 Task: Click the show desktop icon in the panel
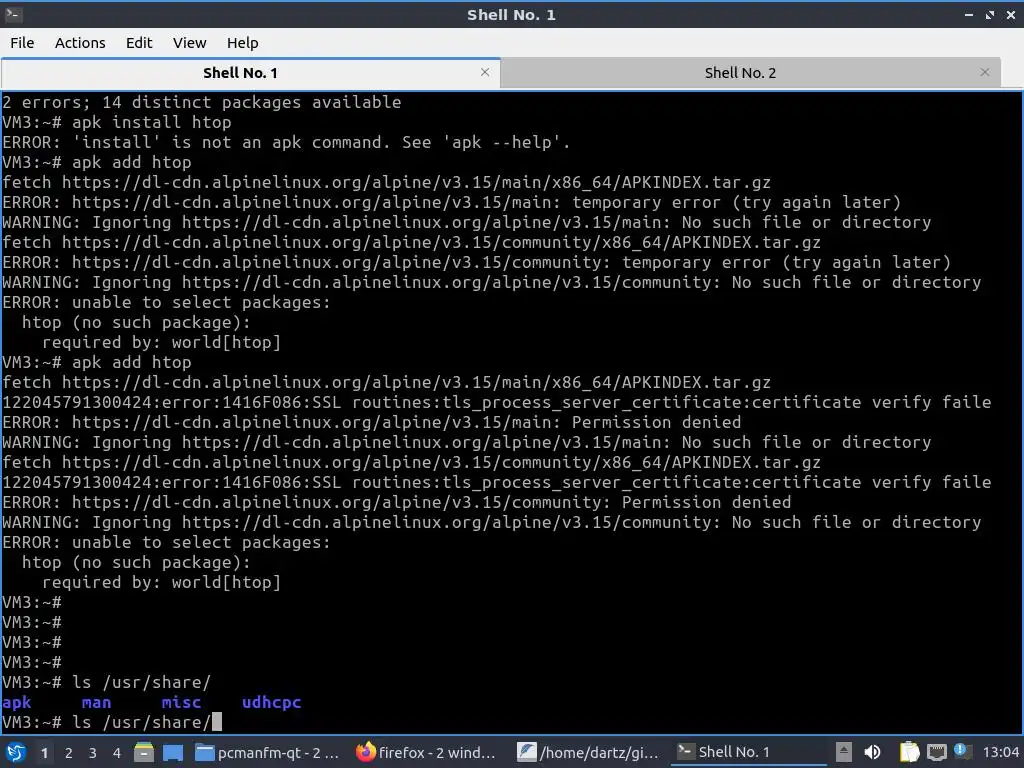pyautogui.click(x=172, y=752)
